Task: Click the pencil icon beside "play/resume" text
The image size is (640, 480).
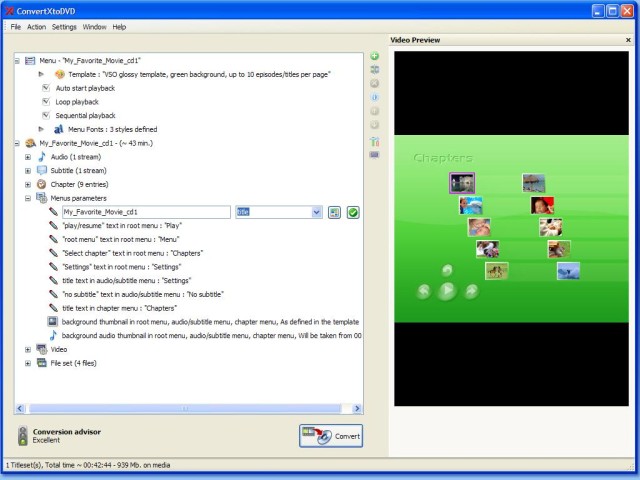Action: point(53,225)
